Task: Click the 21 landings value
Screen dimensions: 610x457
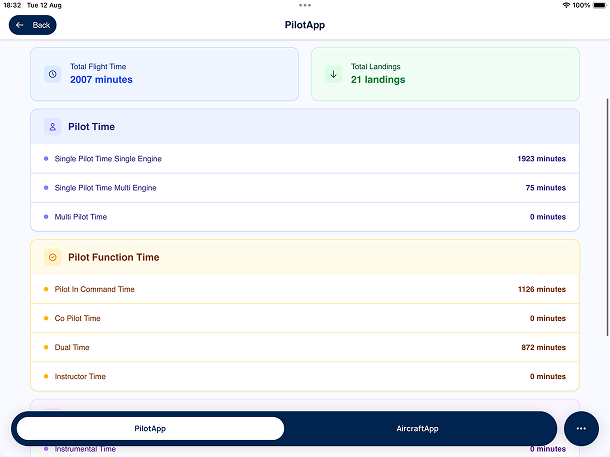Action: coord(378,80)
